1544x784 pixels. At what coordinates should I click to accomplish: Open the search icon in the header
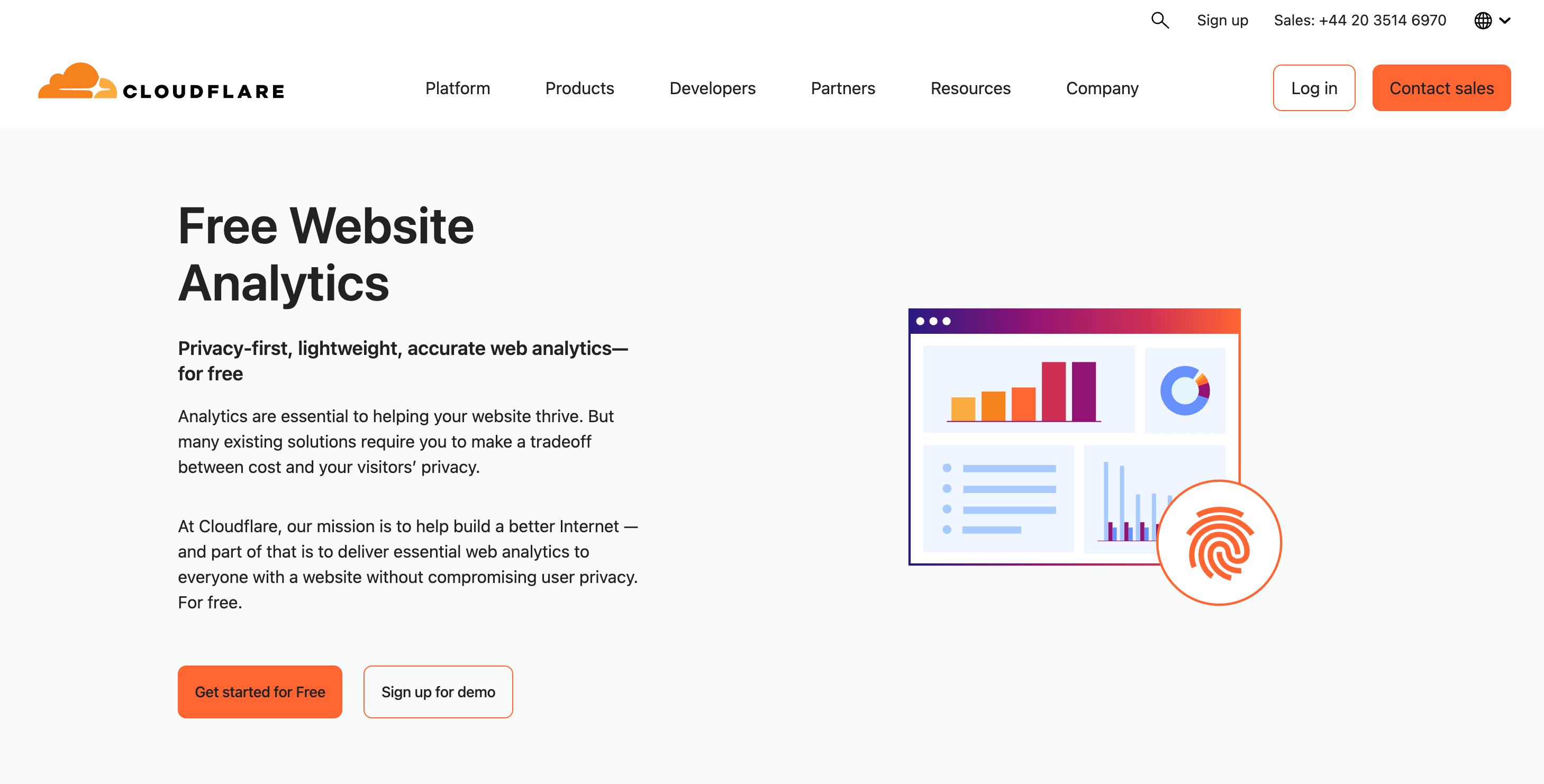(x=1160, y=20)
